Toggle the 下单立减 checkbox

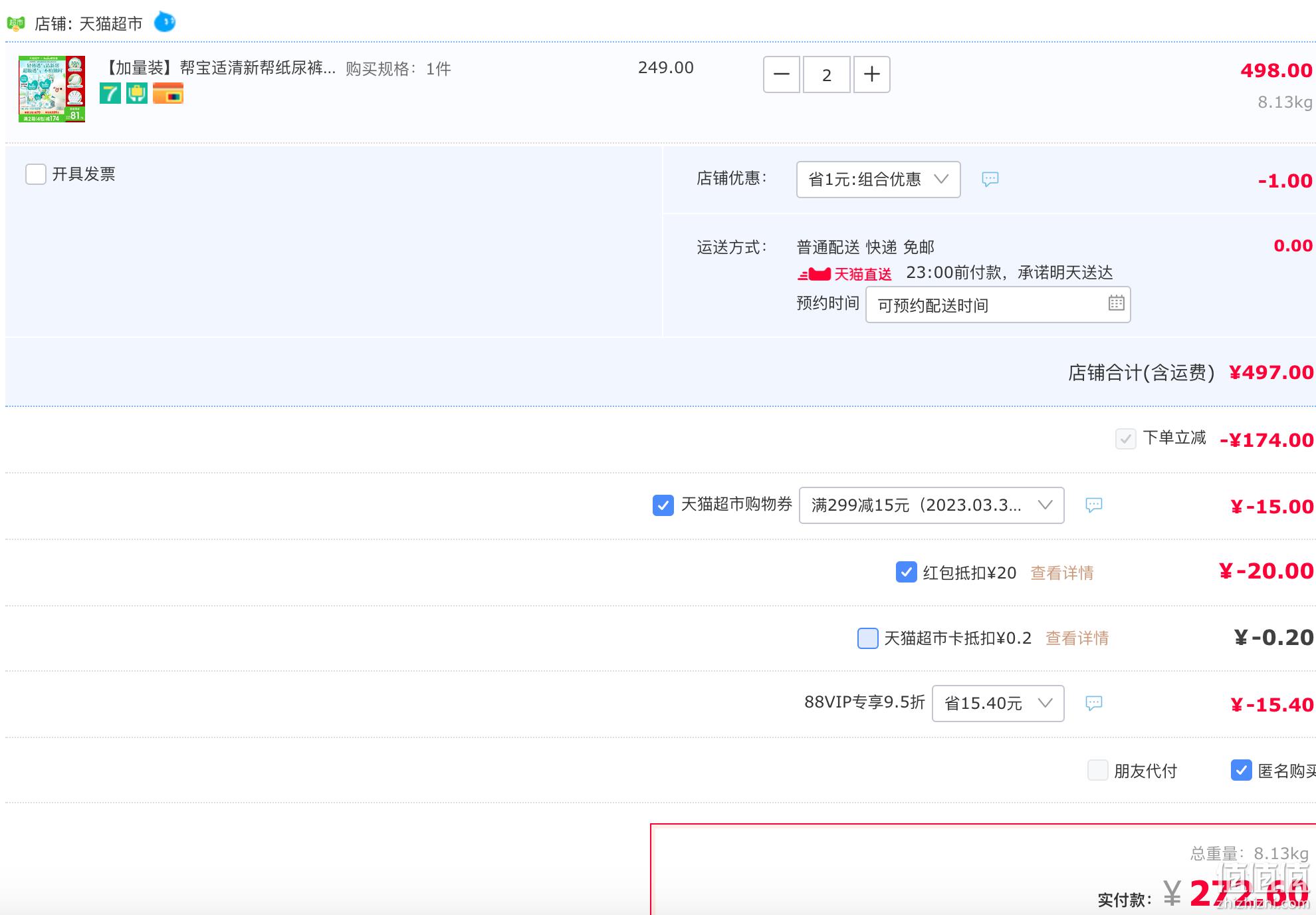[1126, 439]
